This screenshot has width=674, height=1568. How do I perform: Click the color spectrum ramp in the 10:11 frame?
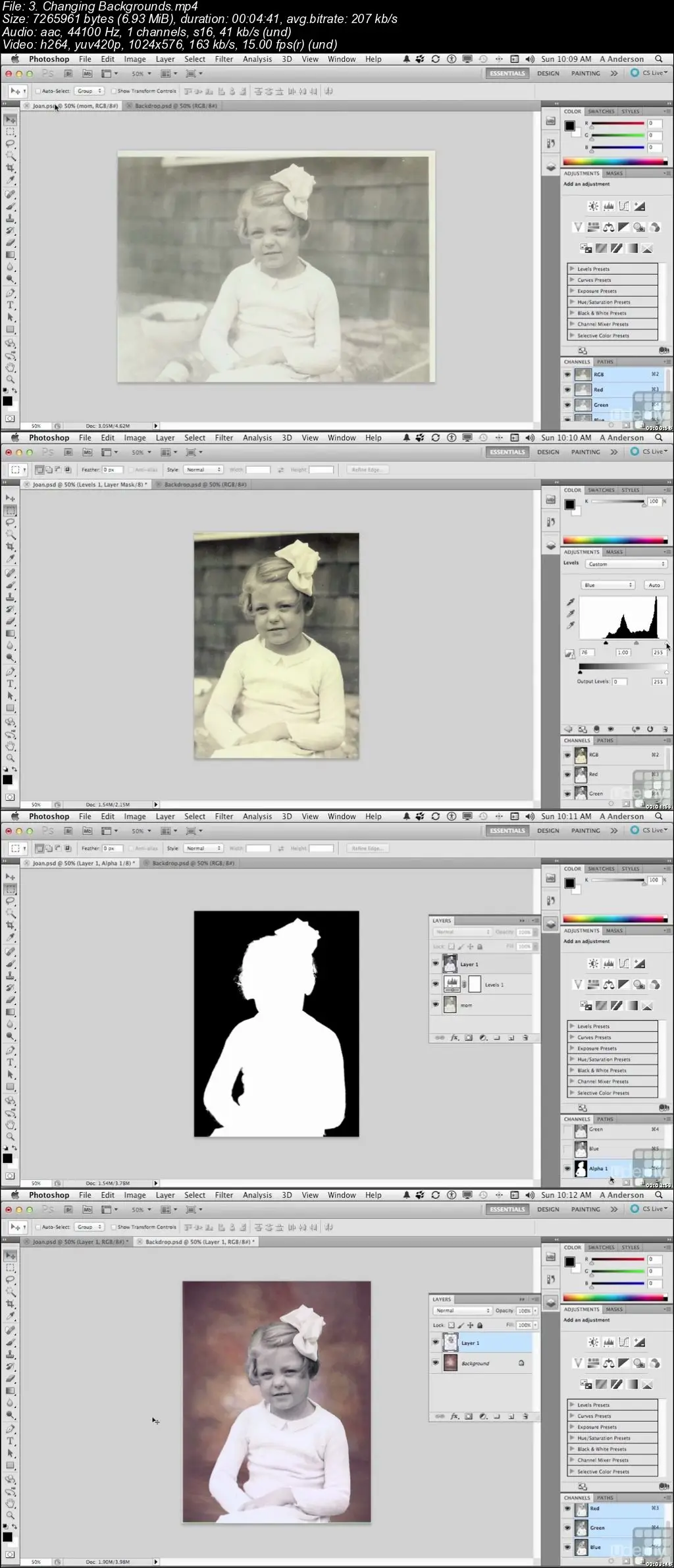tap(615, 919)
